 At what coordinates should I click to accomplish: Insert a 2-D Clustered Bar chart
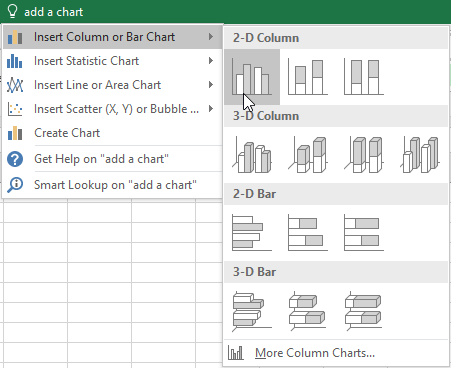click(252, 233)
